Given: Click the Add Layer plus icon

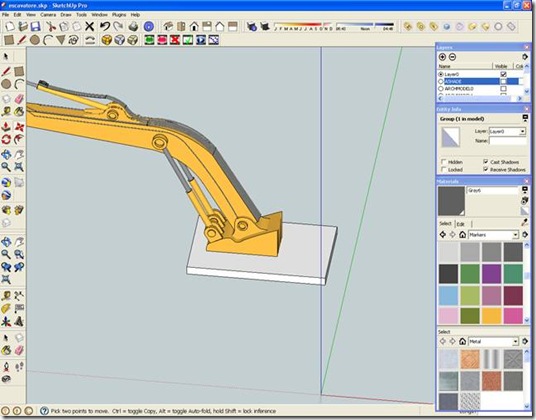Looking at the screenshot, I should pos(442,57).
